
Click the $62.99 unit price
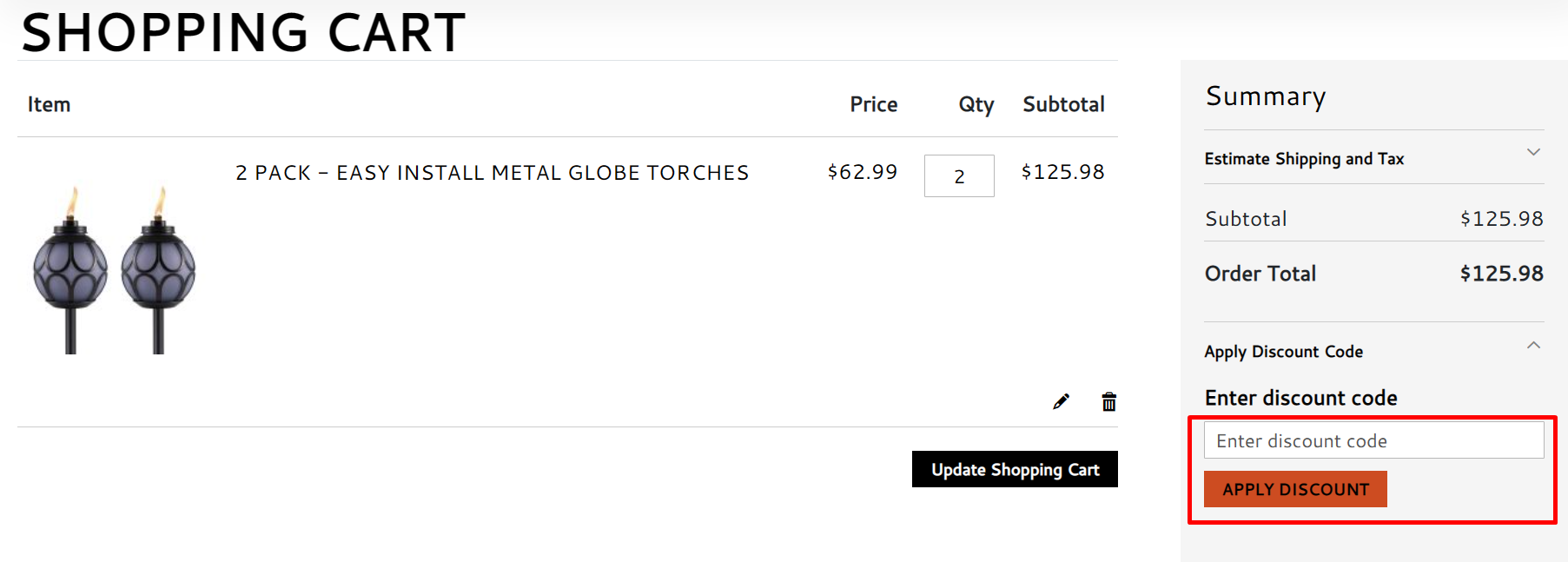(863, 172)
